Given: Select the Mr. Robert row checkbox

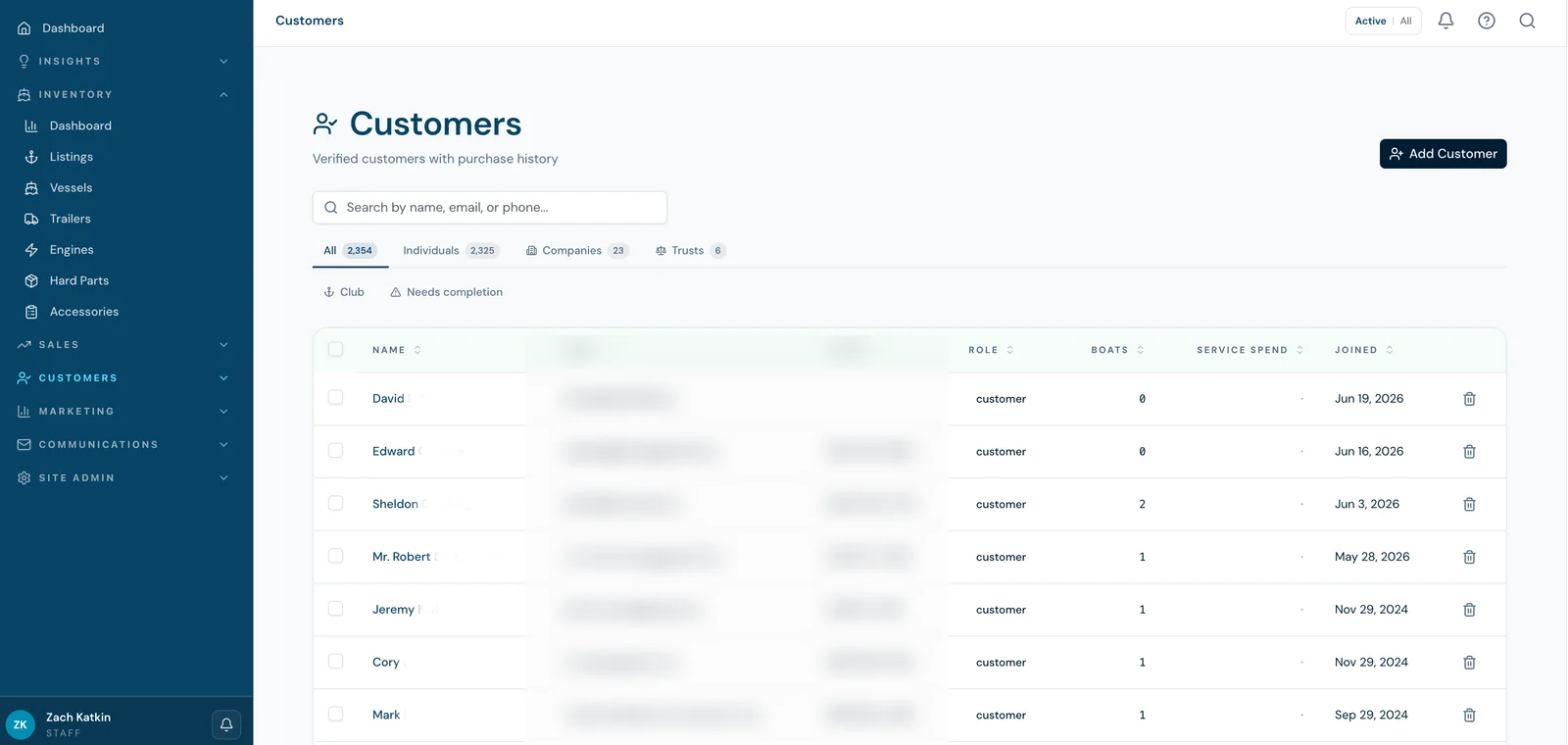Looking at the screenshot, I should [x=335, y=556].
